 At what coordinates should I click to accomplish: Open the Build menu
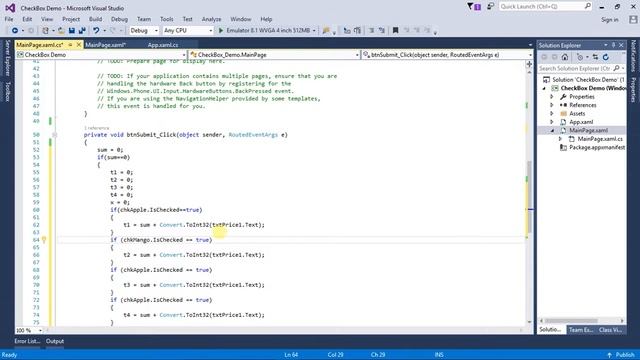pos(96,19)
